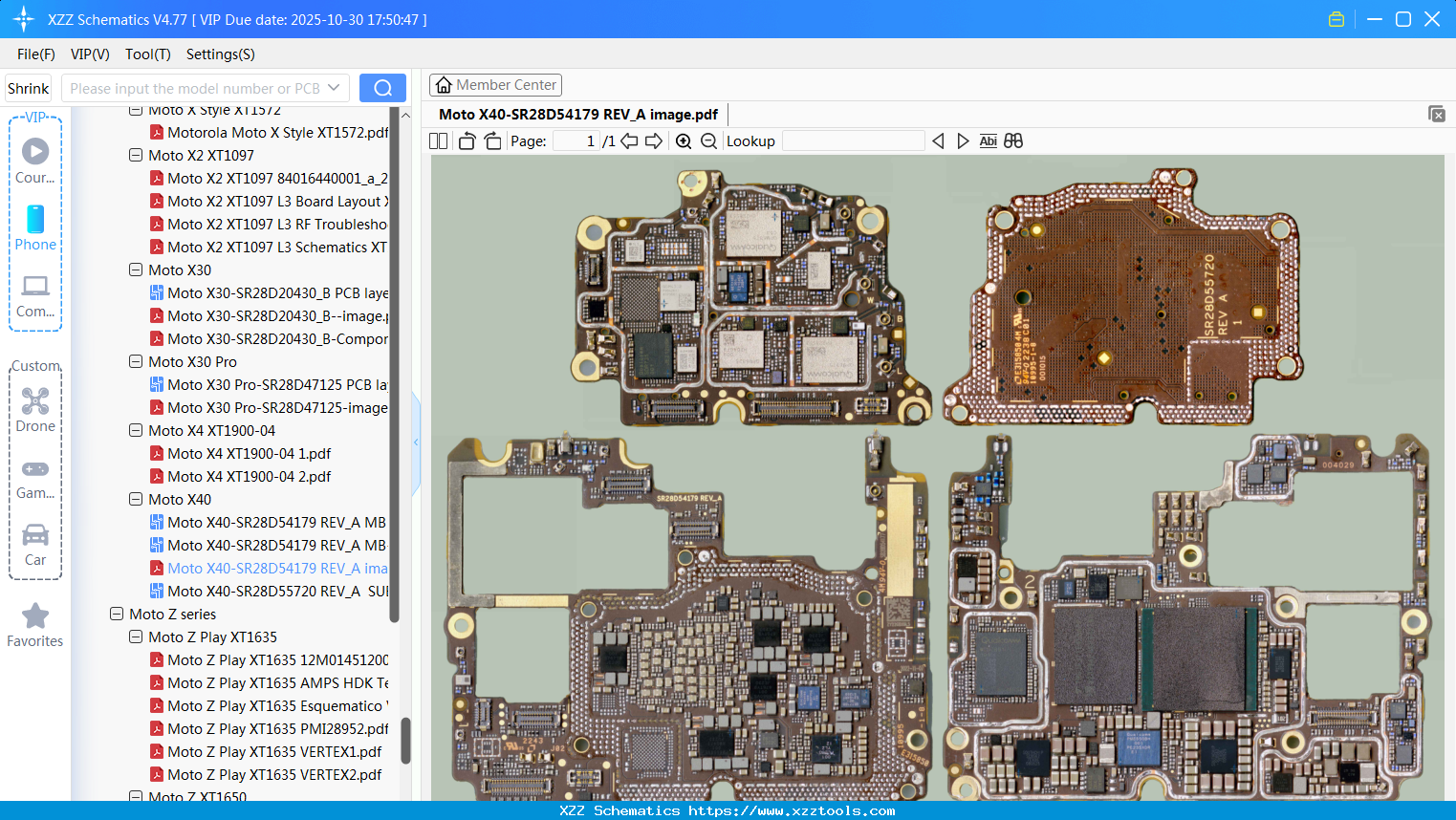Click the Shrink button
This screenshot has width=1456, height=820.
click(29, 88)
